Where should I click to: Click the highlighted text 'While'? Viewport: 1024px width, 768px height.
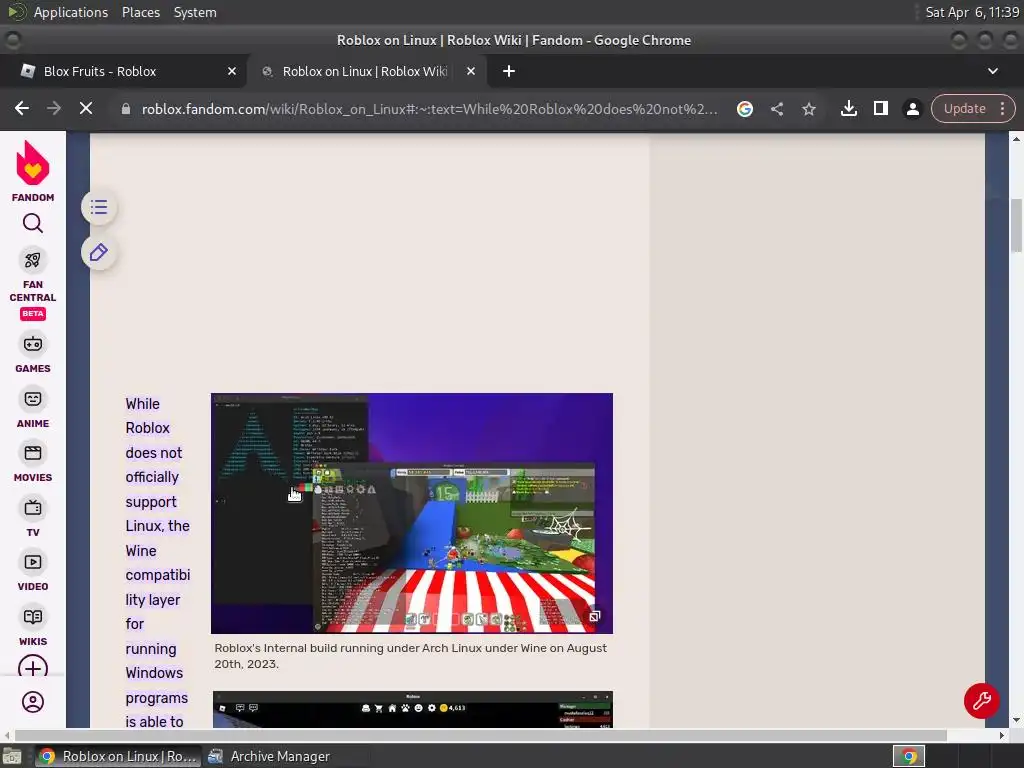pyautogui.click(x=142, y=404)
